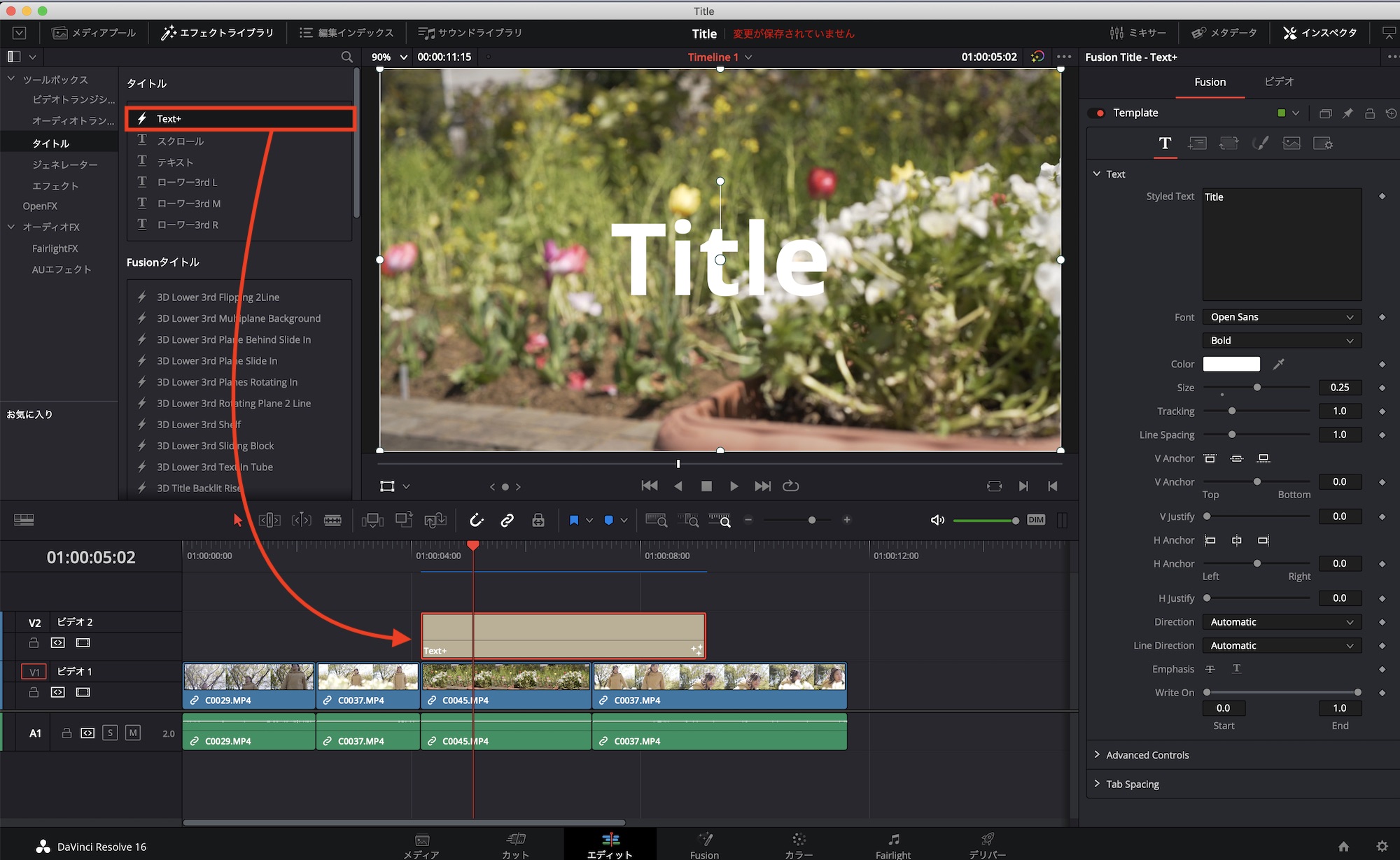Mute audio track A1

133,733
